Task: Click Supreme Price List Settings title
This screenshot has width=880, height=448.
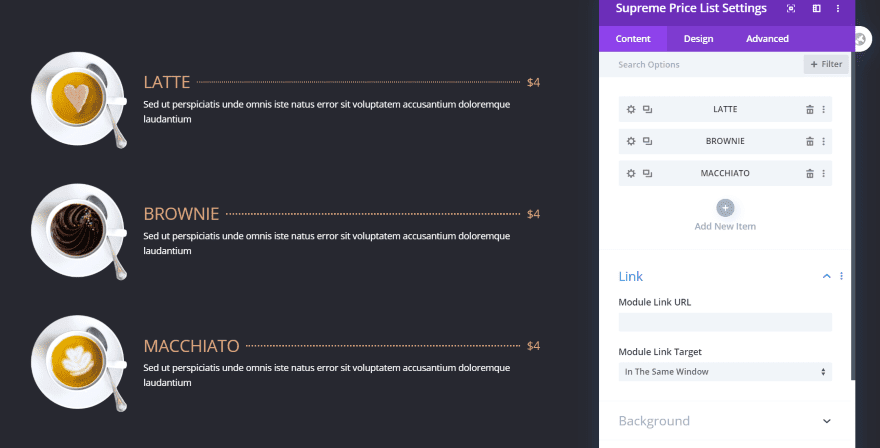Action: pyautogui.click(x=691, y=8)
